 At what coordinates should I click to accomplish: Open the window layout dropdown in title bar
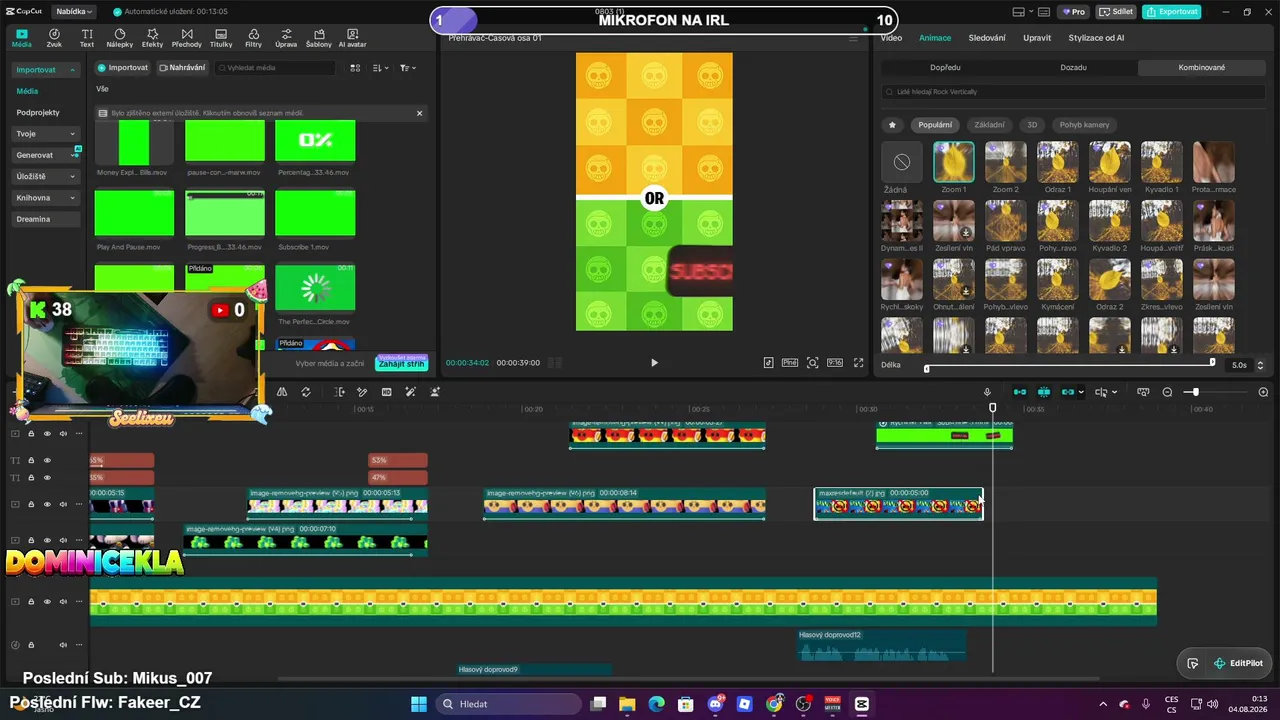point(1023,12)
